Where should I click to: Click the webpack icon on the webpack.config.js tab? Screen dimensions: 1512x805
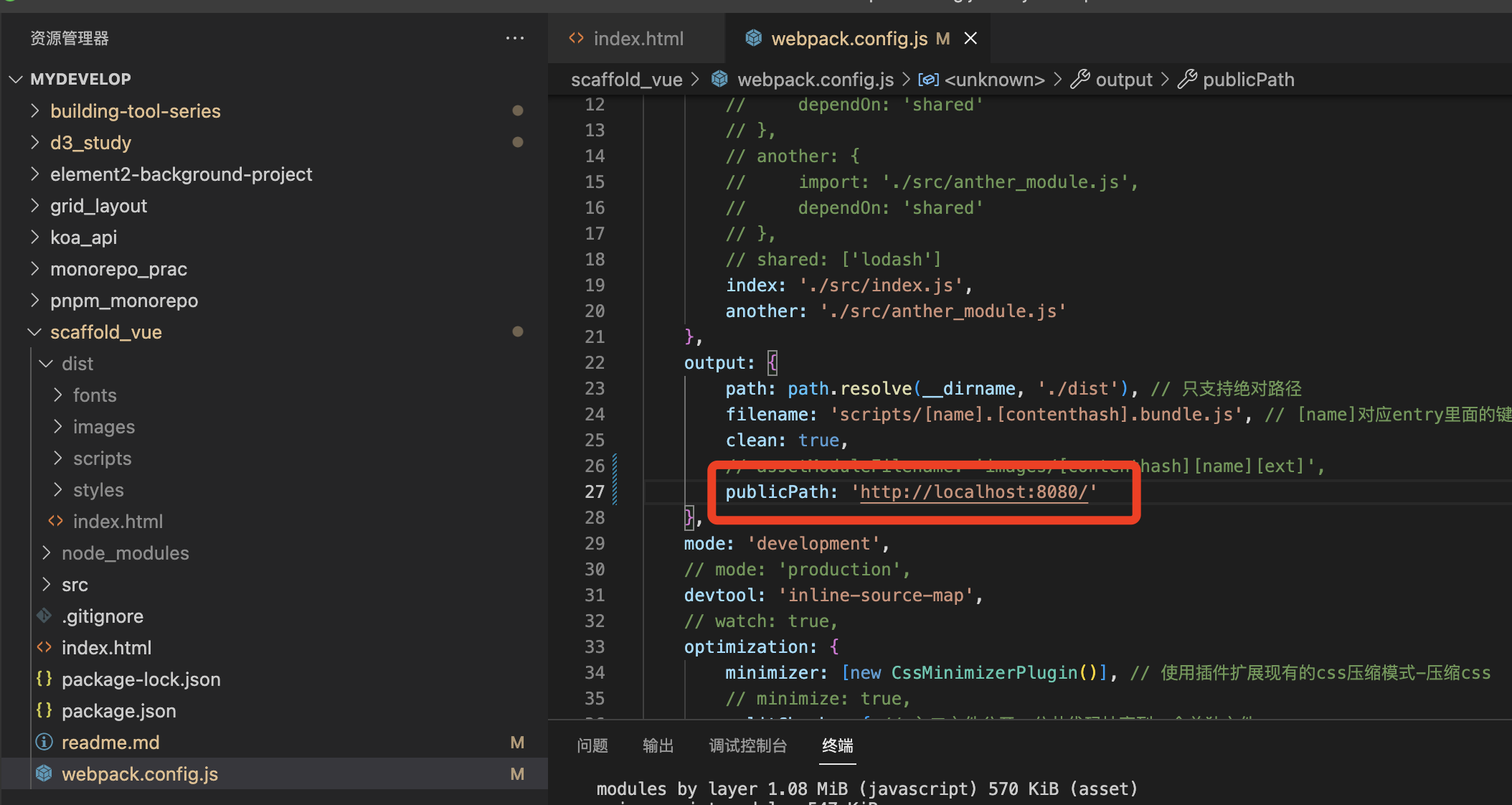753,38
